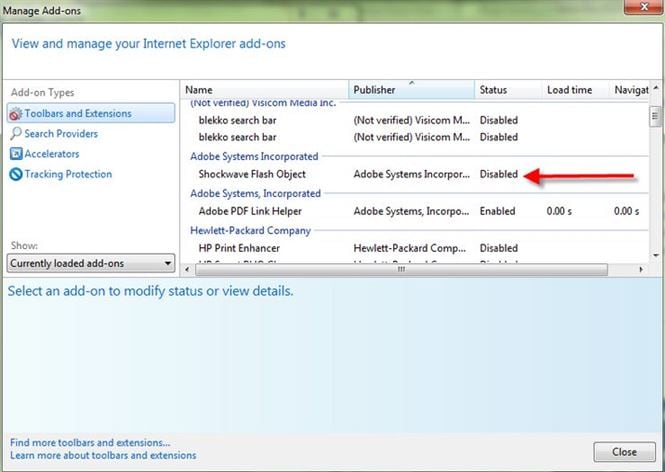Sort list by Publisher column

(x=411, y=90)
